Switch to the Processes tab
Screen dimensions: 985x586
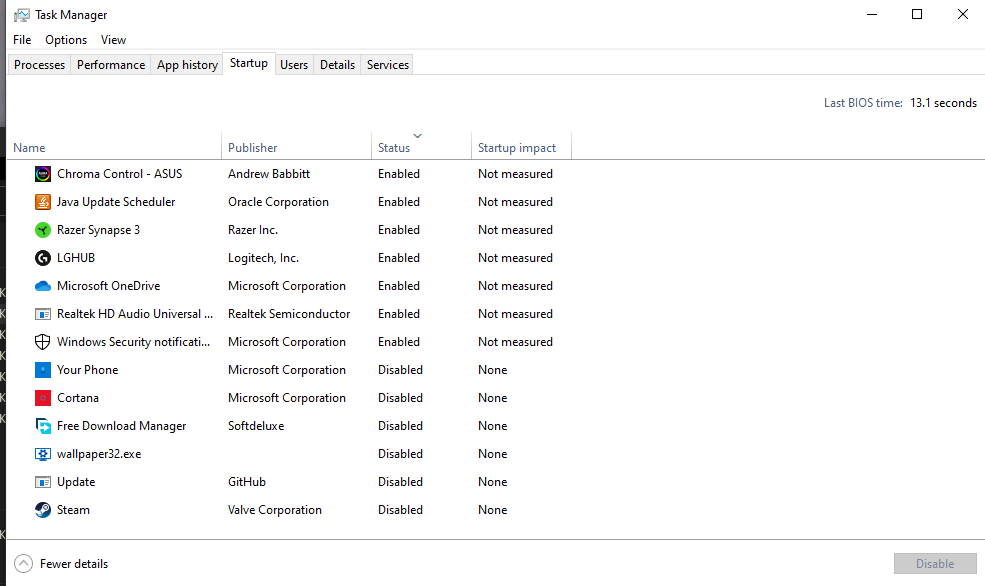point(38,64)
